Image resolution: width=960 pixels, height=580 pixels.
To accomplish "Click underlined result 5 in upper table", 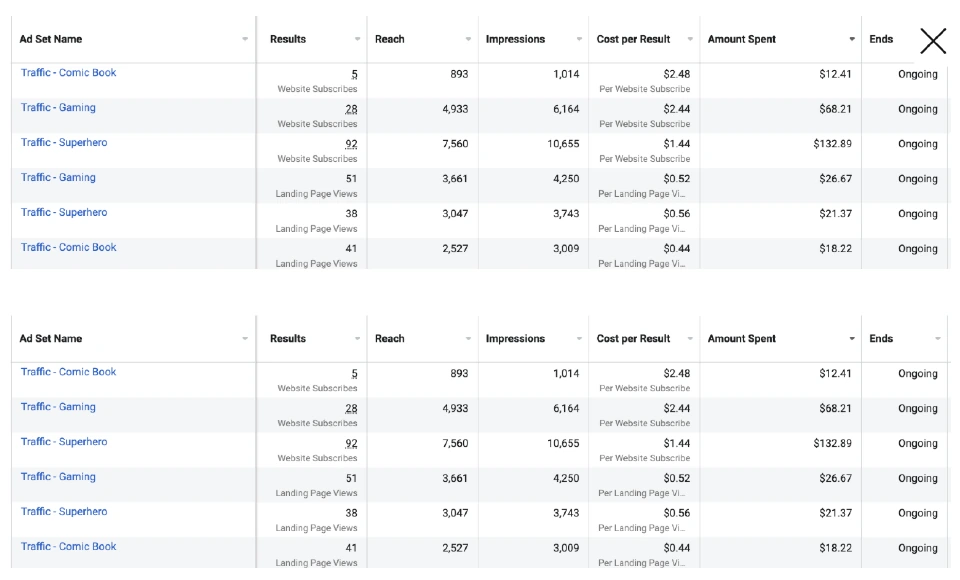I will tap(354, 75).
